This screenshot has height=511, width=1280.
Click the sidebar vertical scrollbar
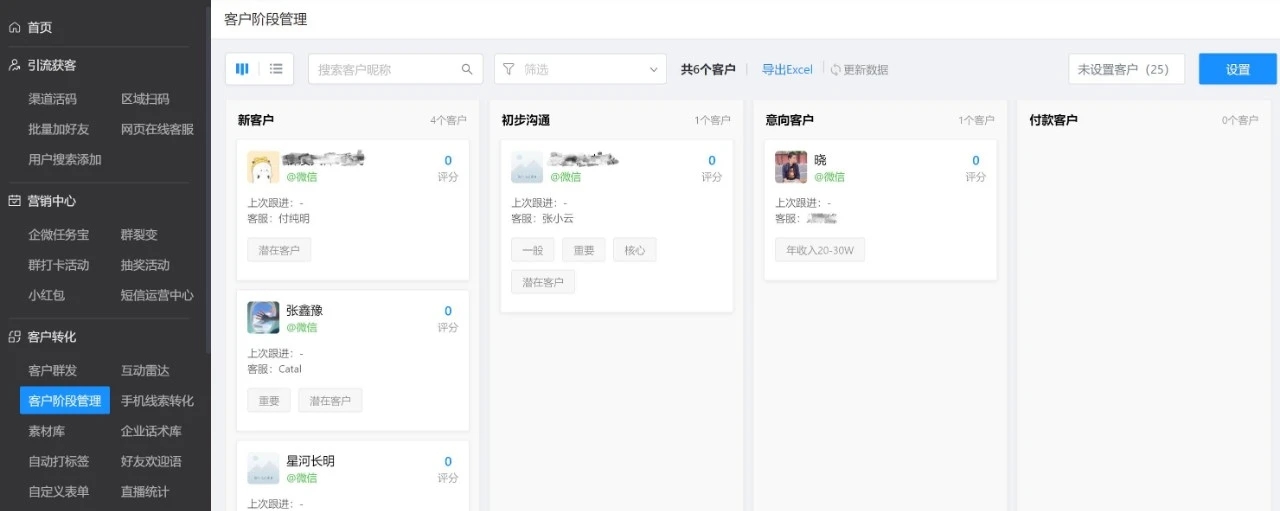(x=208, y=180)
